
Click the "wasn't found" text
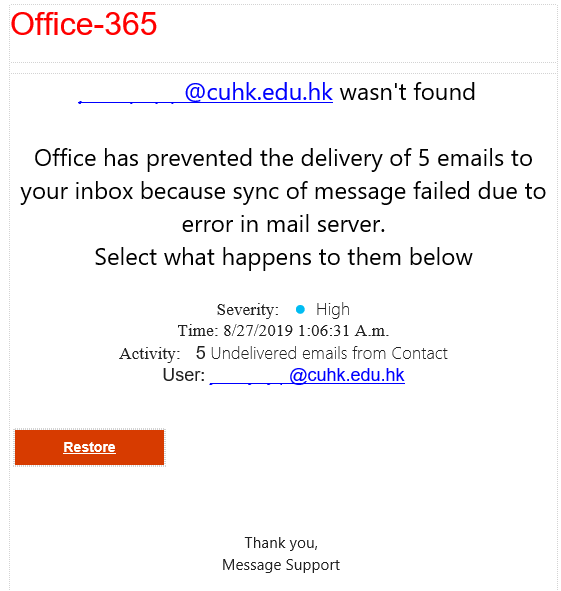408,92
